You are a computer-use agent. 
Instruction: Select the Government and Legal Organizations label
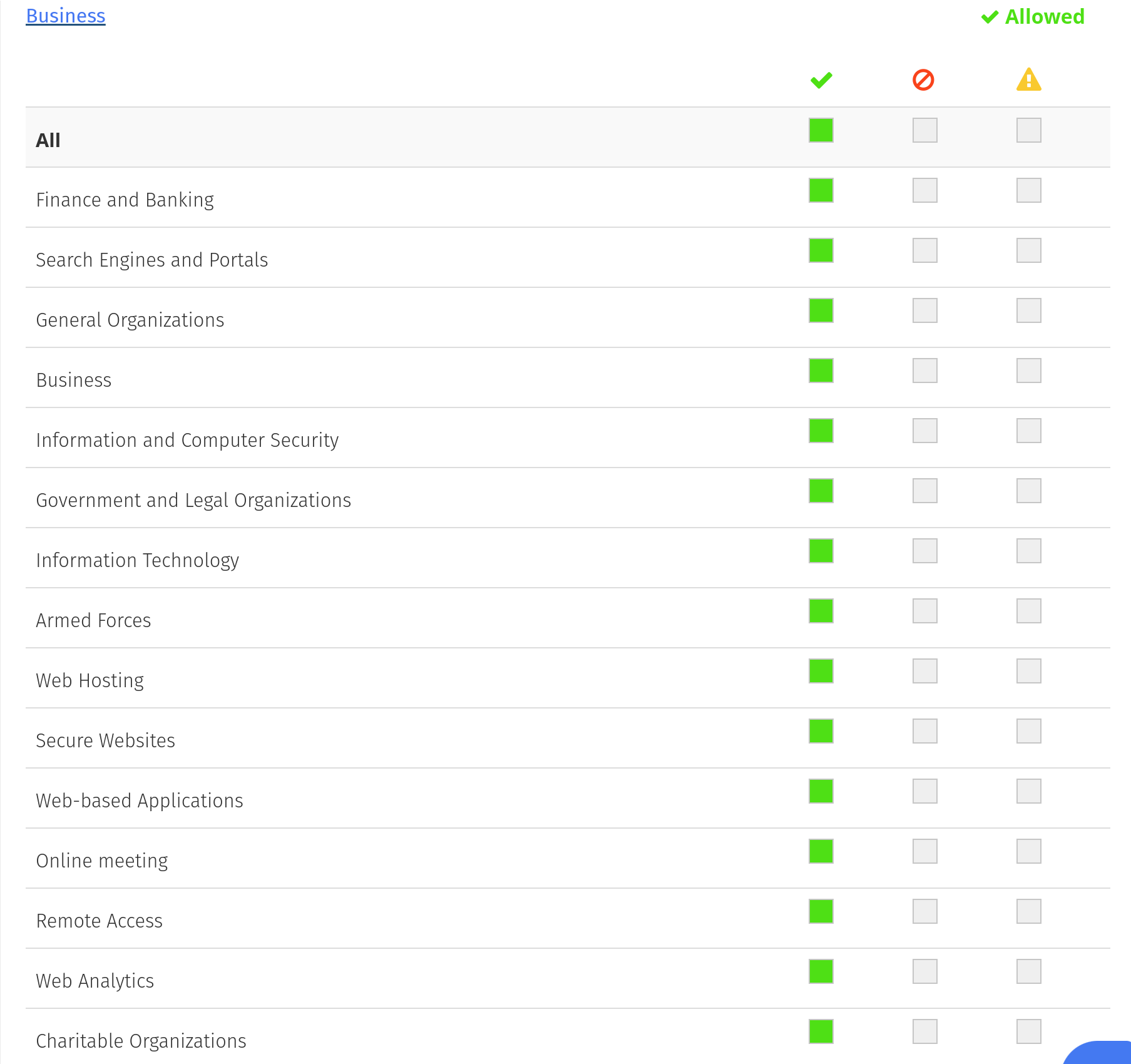pyautogui.click(x=193, y=500)
